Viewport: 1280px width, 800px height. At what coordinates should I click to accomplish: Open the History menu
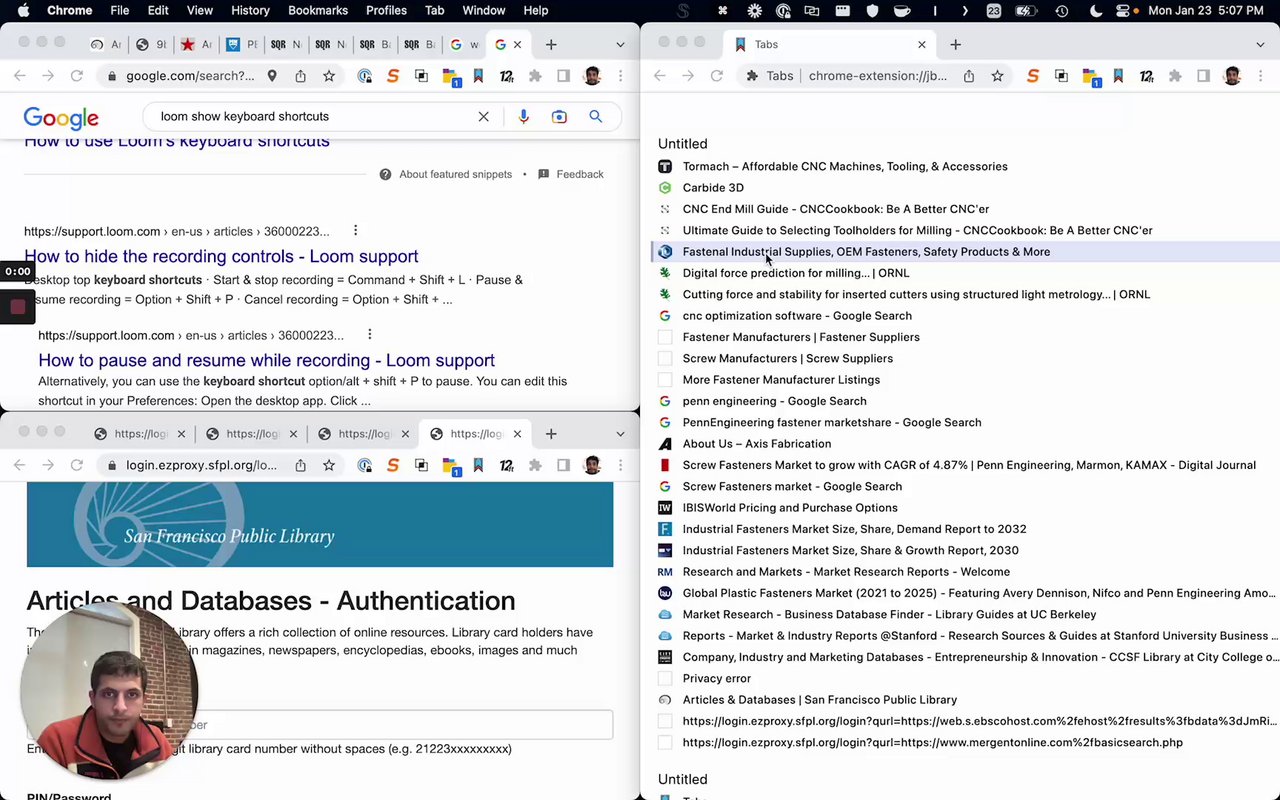click(250, 11)
